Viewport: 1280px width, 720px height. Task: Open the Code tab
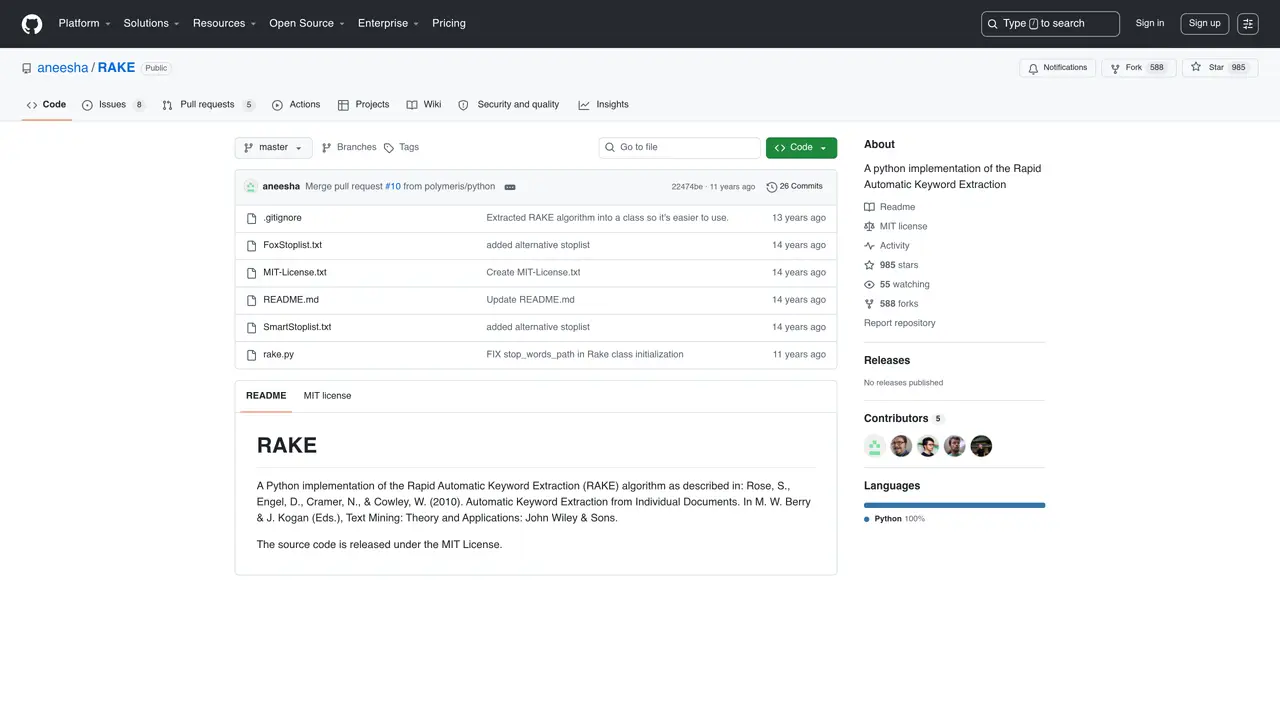[x=46, y=105]
